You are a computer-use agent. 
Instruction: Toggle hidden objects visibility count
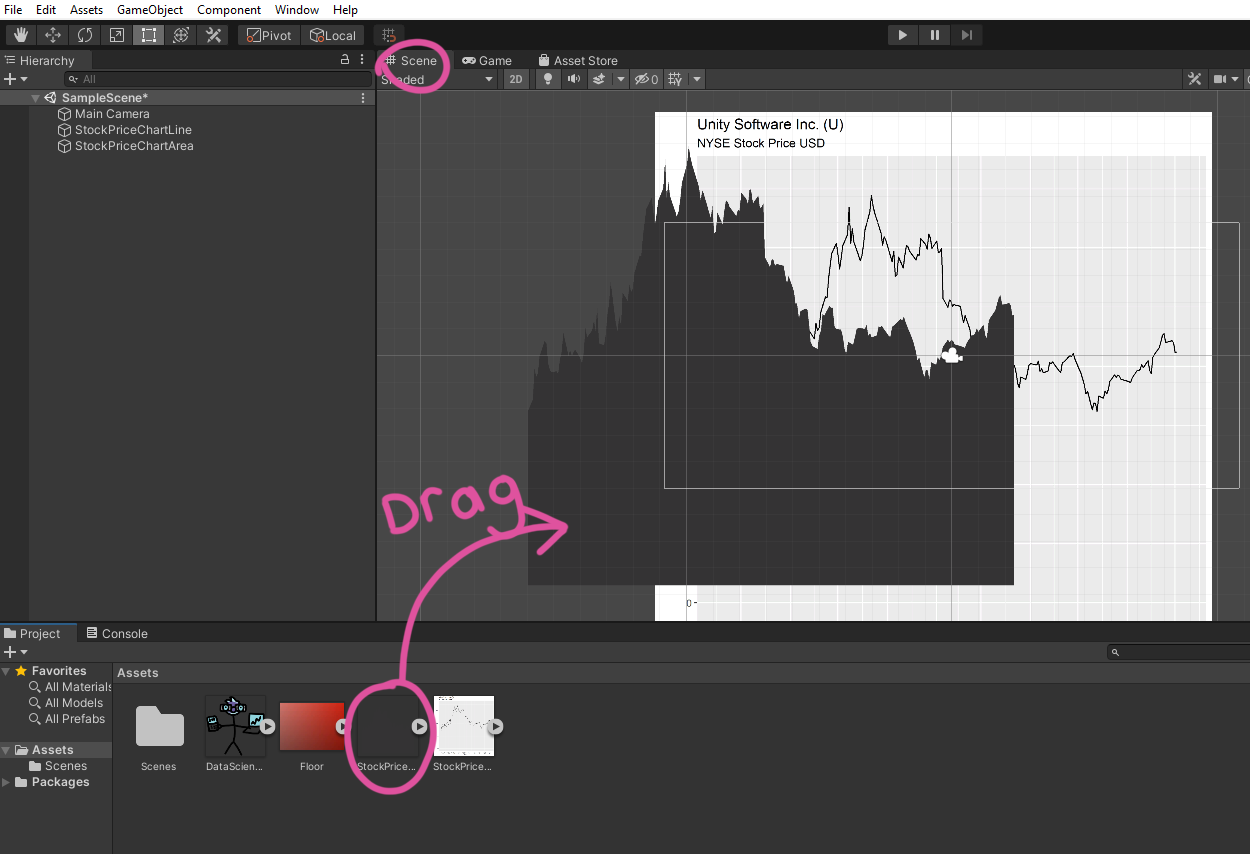(x=647, y=79)
